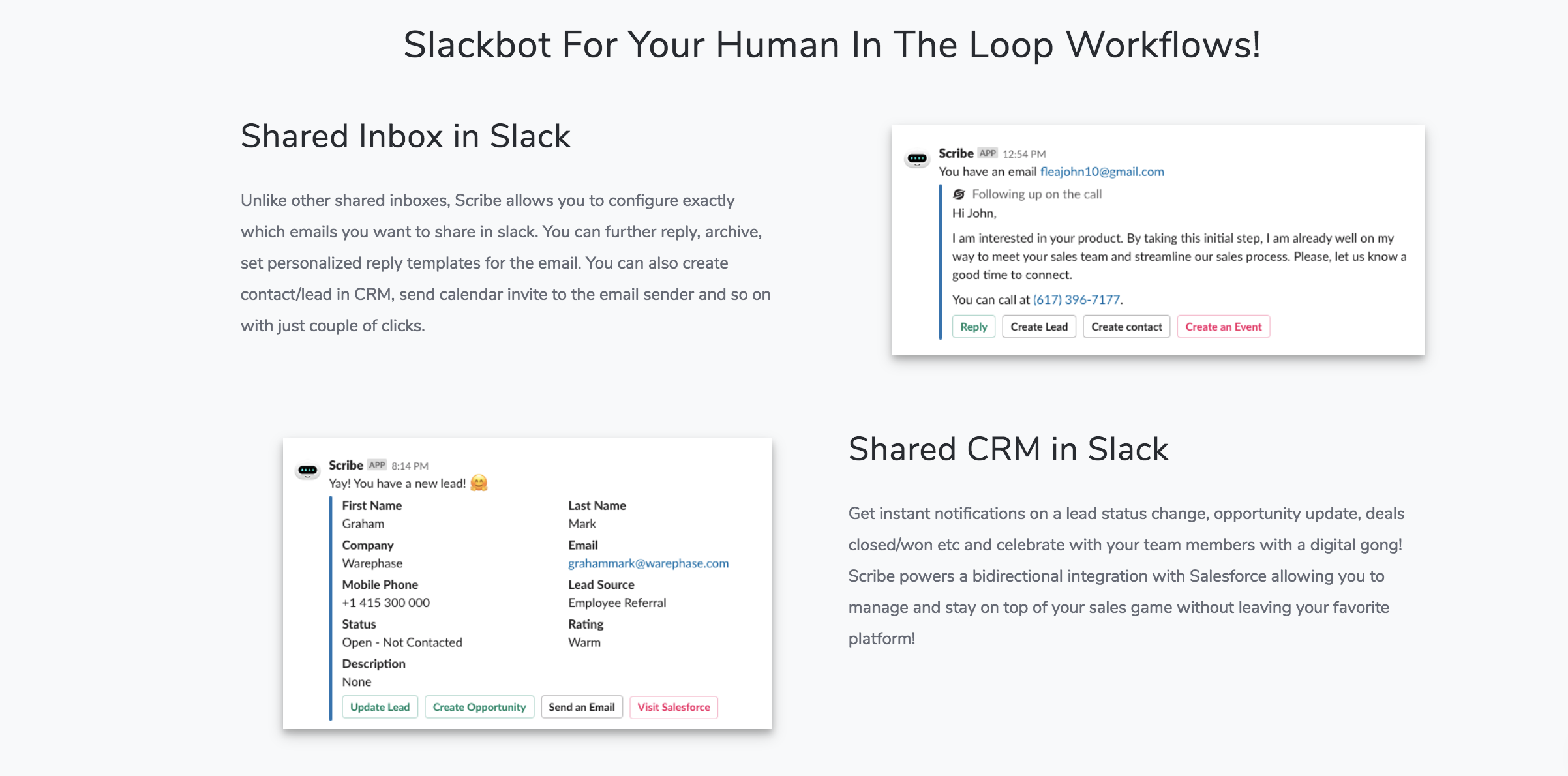Click the email subject icon beside Following up

[959, 194]
